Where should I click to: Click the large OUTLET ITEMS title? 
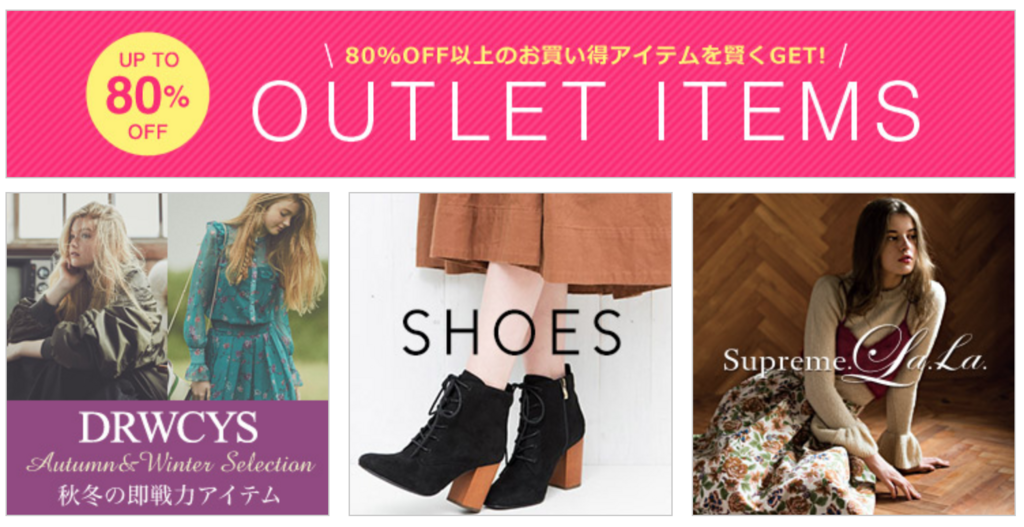[x=586, y=112]
